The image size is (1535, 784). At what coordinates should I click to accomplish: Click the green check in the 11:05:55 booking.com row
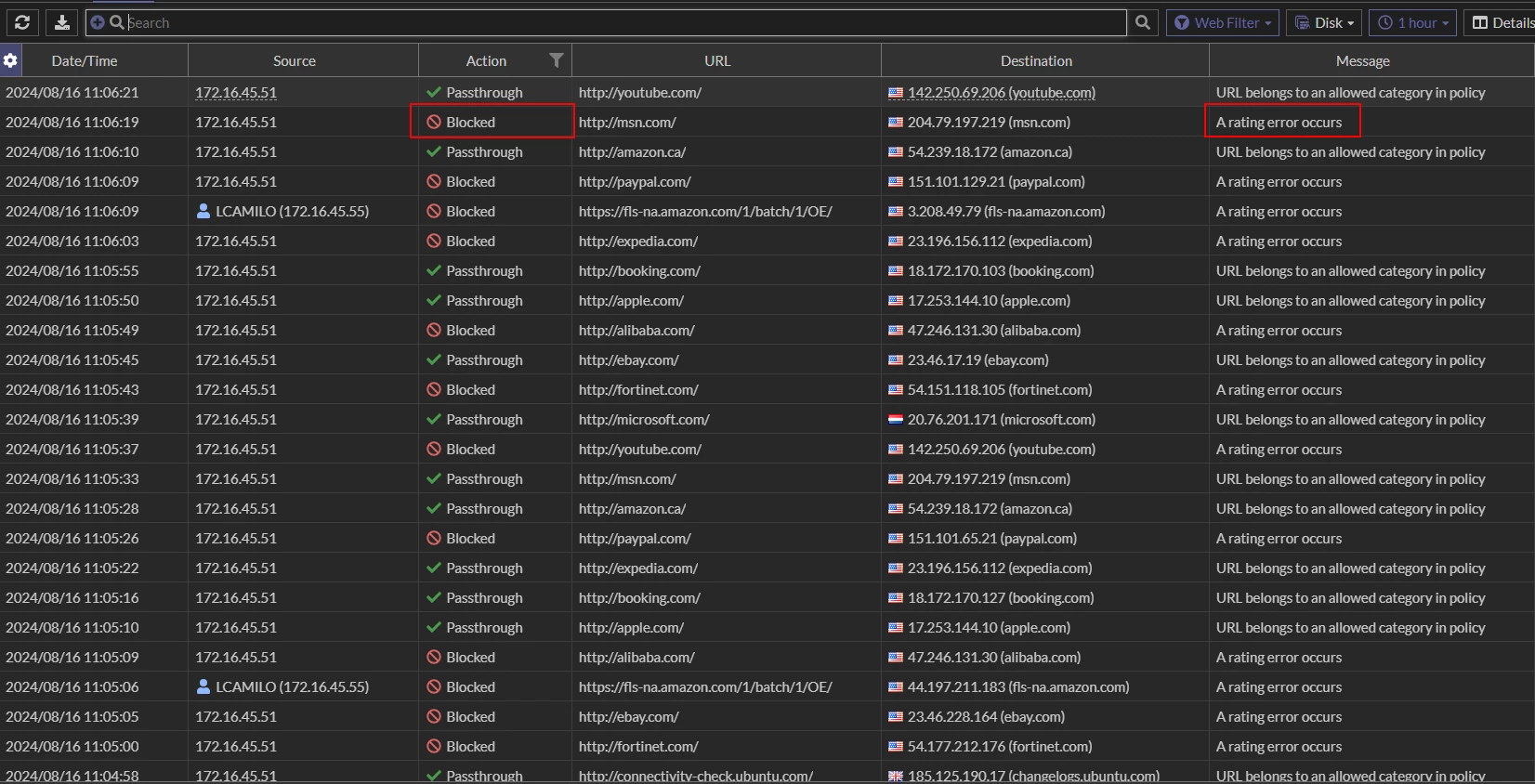click(x=434, y=270)
